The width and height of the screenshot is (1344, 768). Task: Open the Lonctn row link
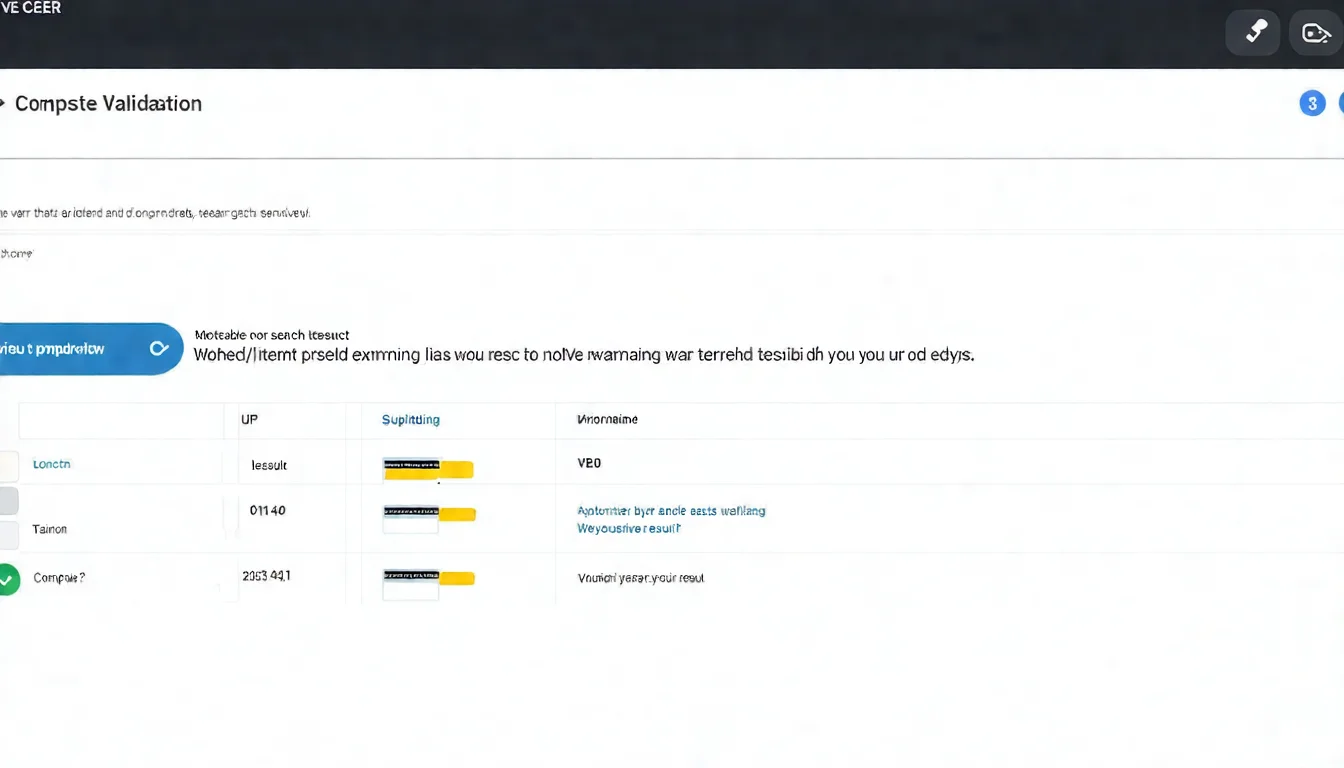(x=52, y=464)
